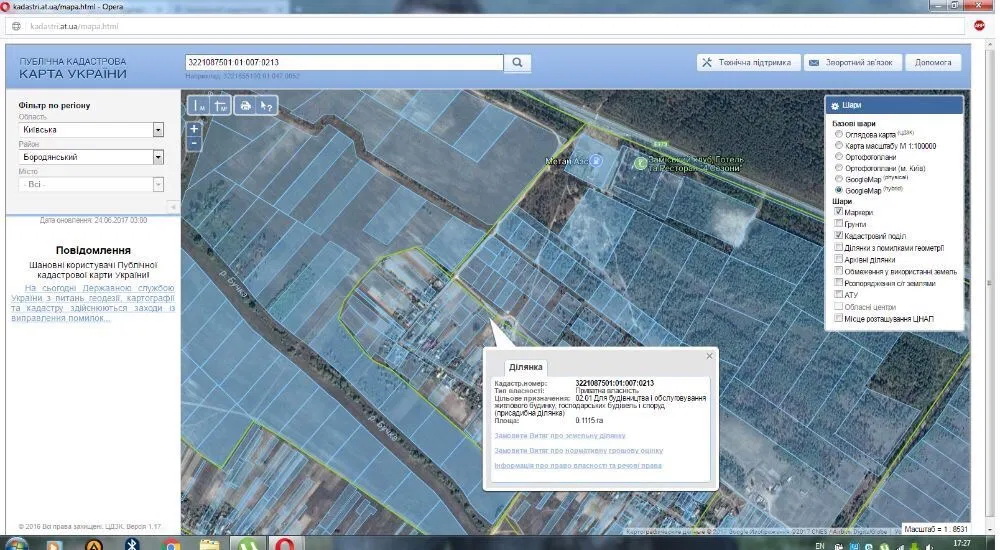Close the Ділянка info popup
This screenshot has width=1000, height=550.
[710, 355]
